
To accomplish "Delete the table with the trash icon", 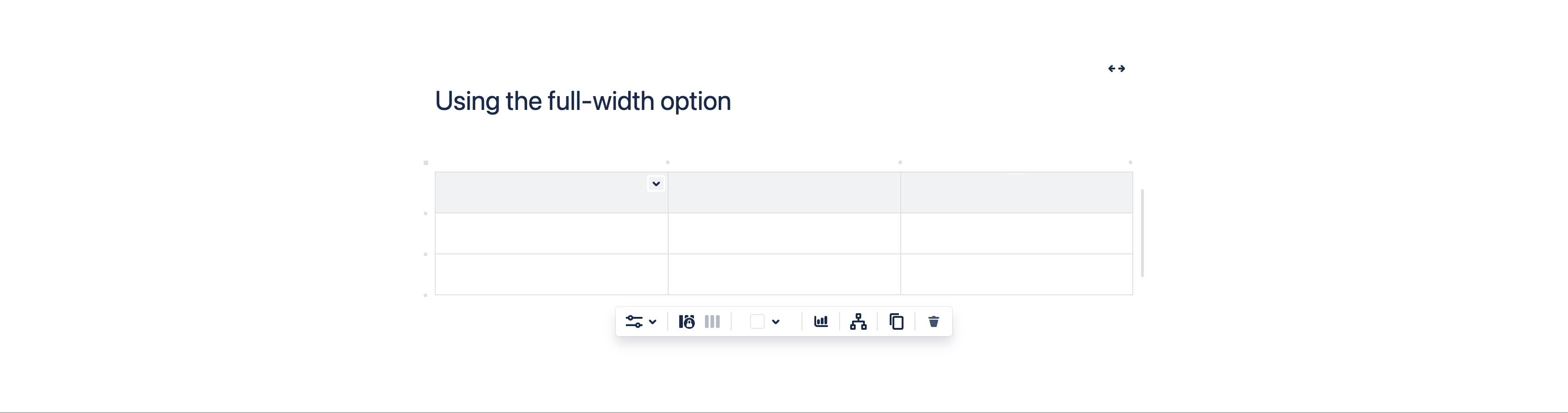I will [x=933, y=321].
